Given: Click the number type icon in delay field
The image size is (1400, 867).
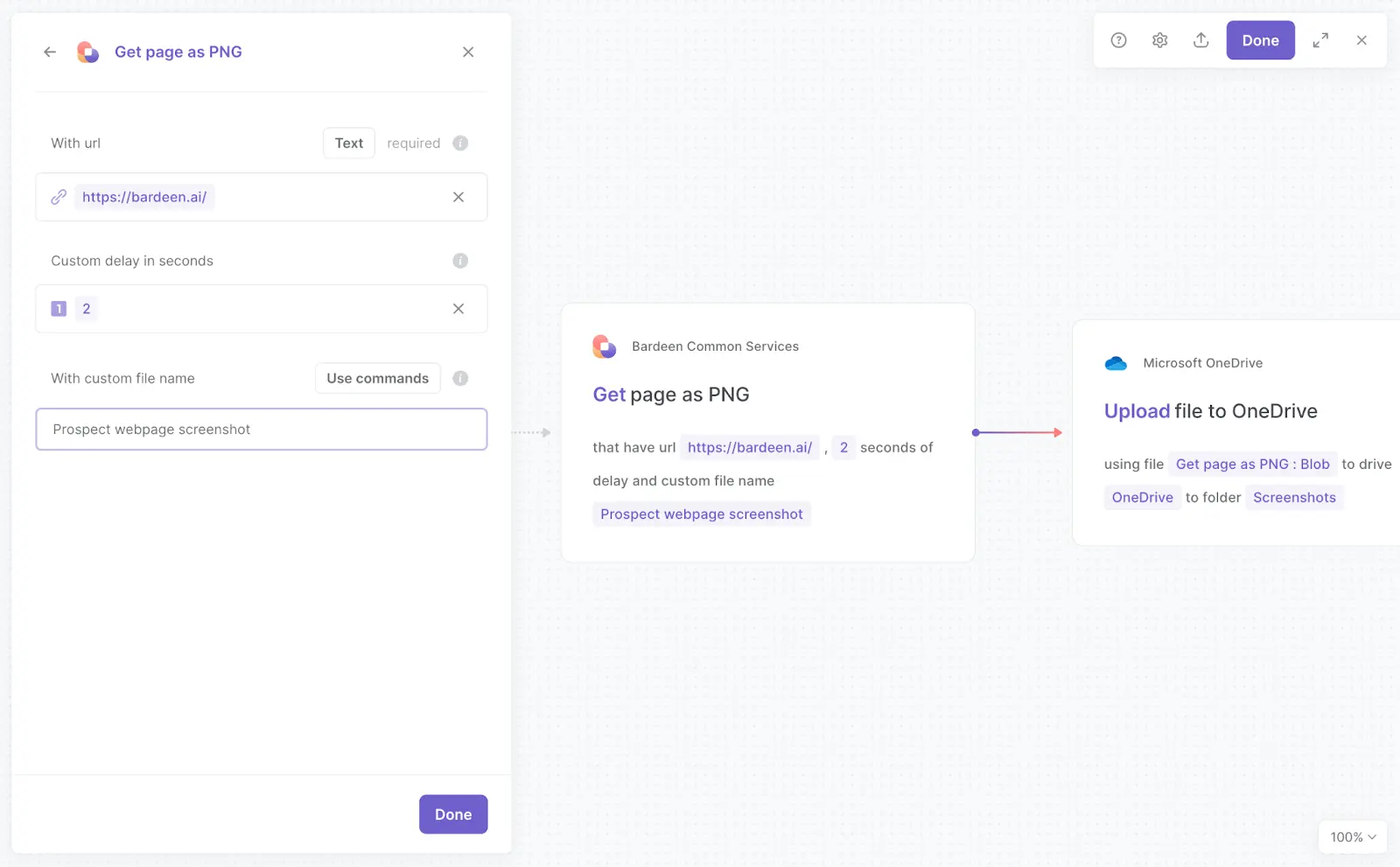Looking at the screenshot, I should [59, 309].
